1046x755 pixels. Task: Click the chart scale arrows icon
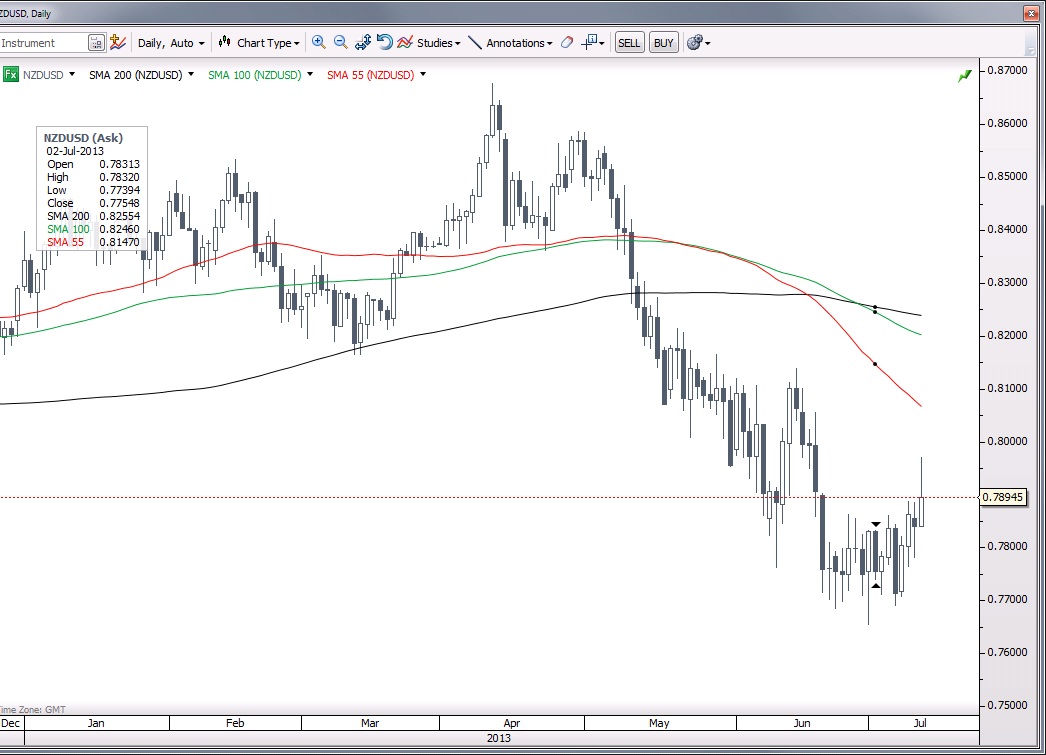(362, 42)
